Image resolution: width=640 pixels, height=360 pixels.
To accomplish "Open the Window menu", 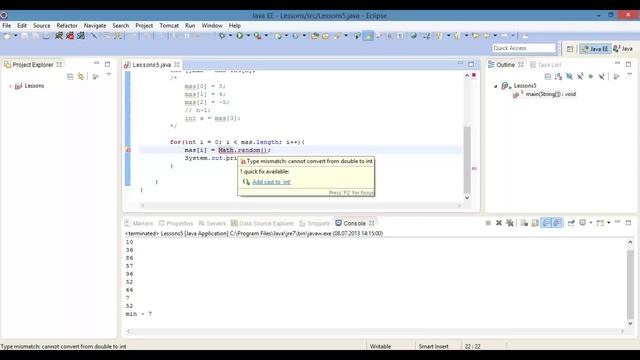I will coord(212,25).
